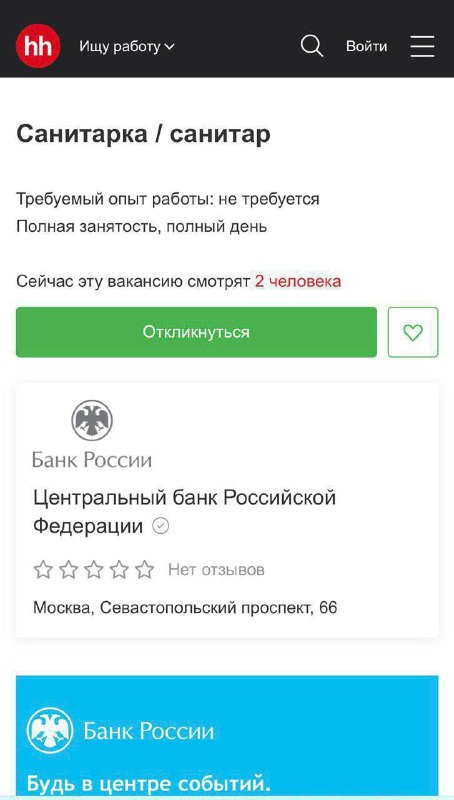Click the Нет отзывов reviews link
The width and height of the screenshot is (454, 800).
(x=216, y=569)
